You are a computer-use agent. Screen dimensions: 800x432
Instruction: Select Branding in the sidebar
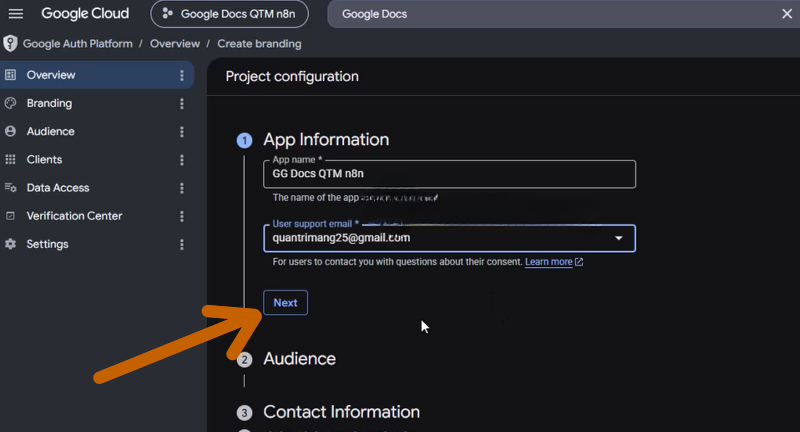(x=97, y=104)
